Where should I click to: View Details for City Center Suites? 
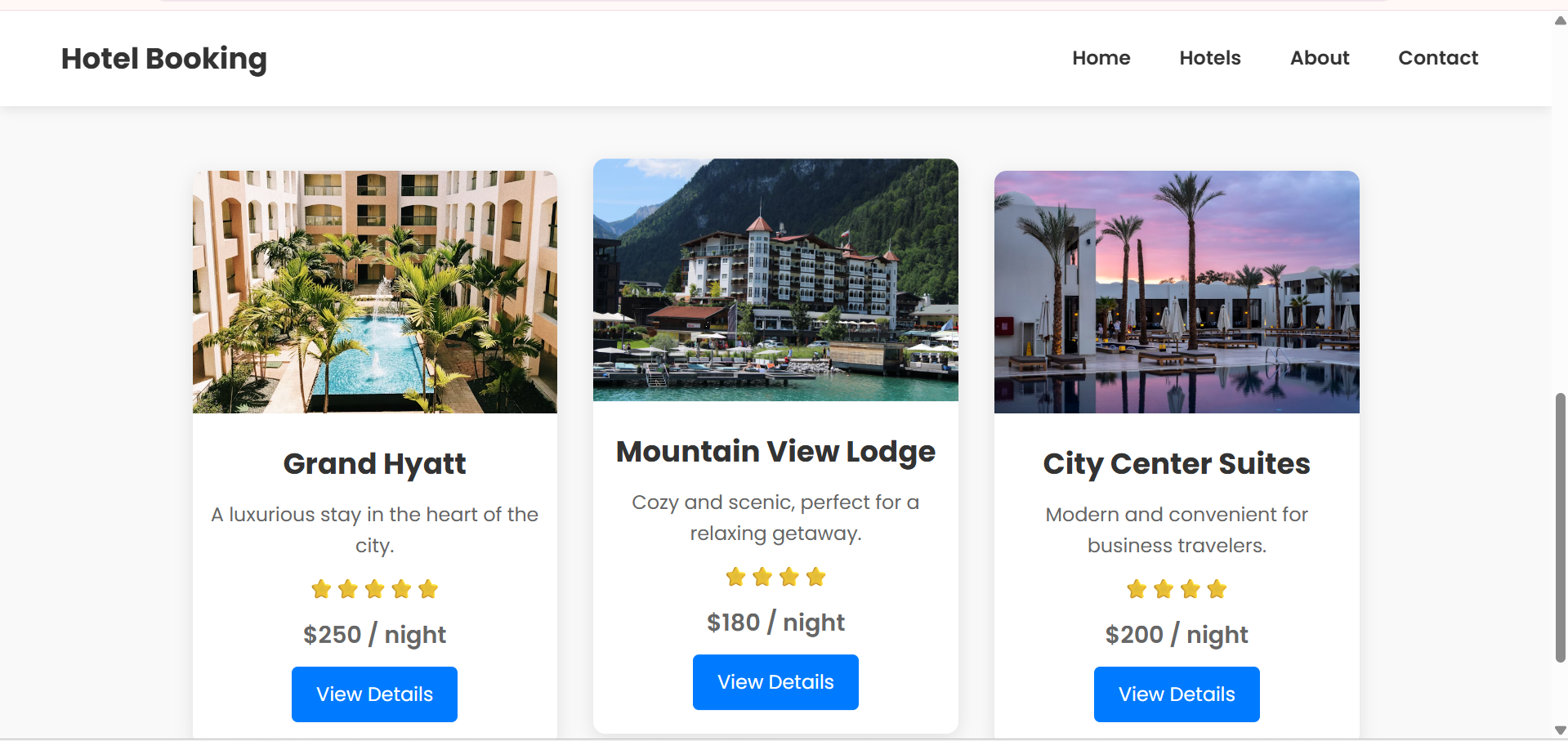(x=1176, y=694)
